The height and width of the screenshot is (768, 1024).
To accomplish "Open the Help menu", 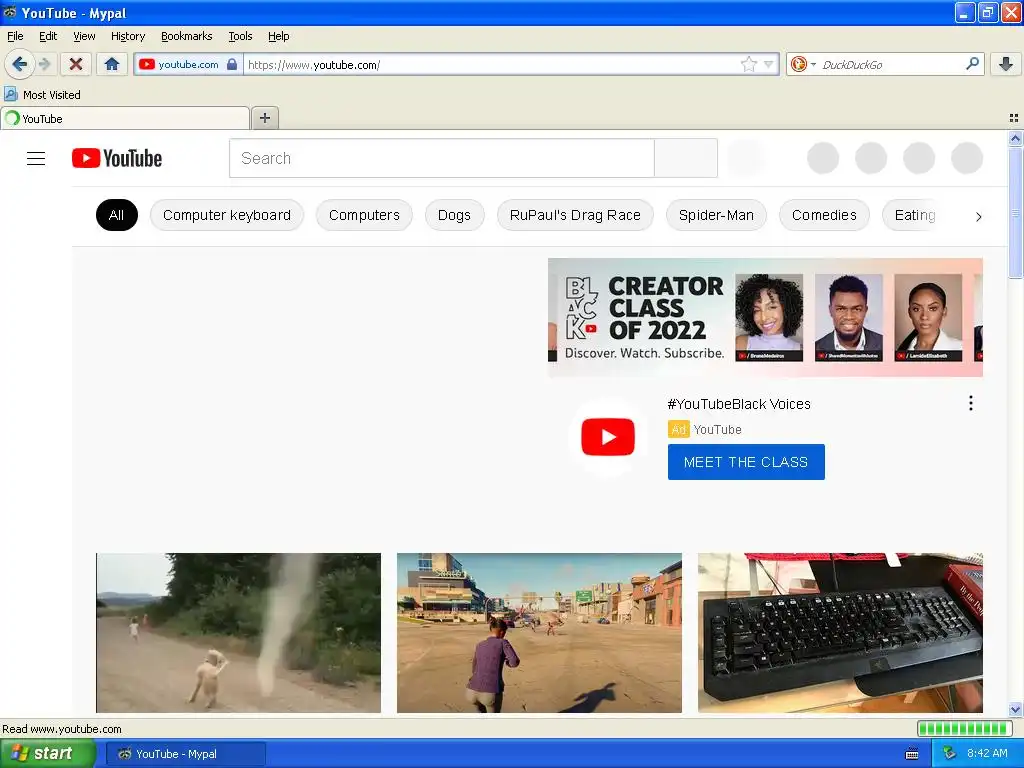I will click(x=278, y=36).
